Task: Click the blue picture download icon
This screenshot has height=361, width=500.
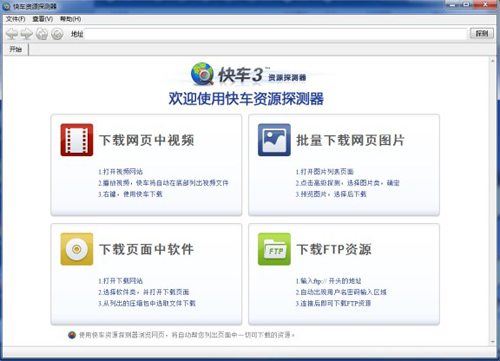Action: pos(274,140)
